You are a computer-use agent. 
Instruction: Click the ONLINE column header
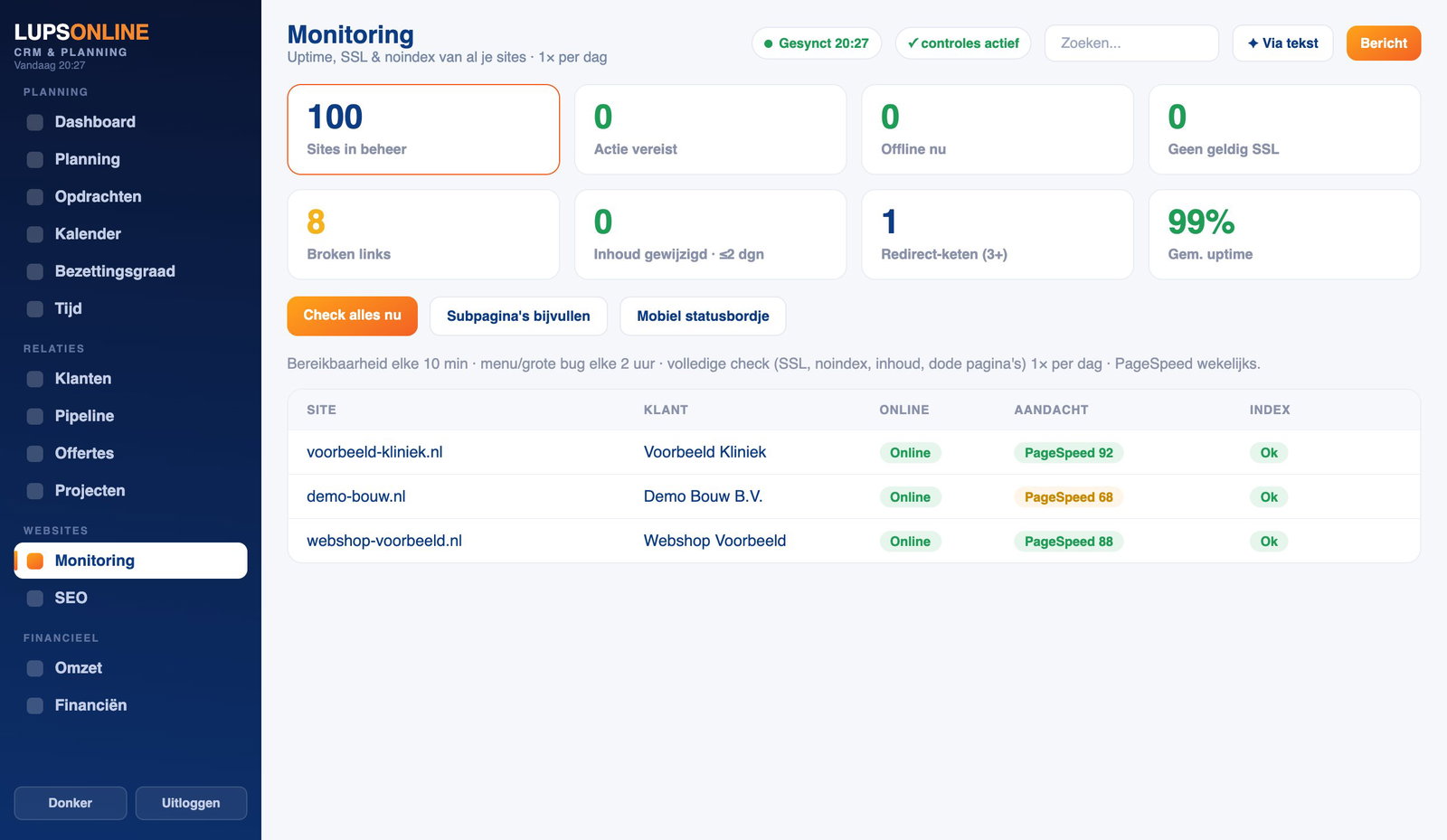coord(904,410)
